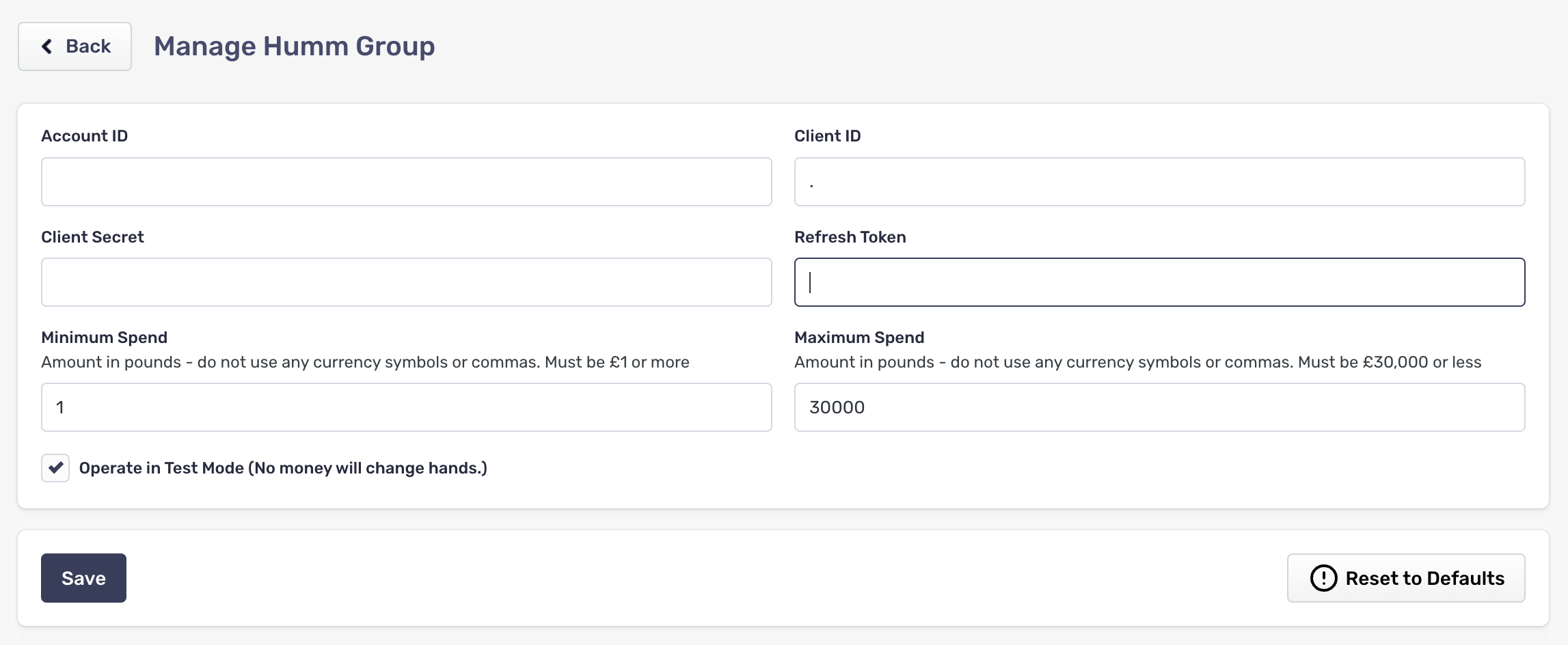This screenshot has height=645, width=1568.
Task: Click the exclamation circle icon on Reset
Action: (1323, 578)
